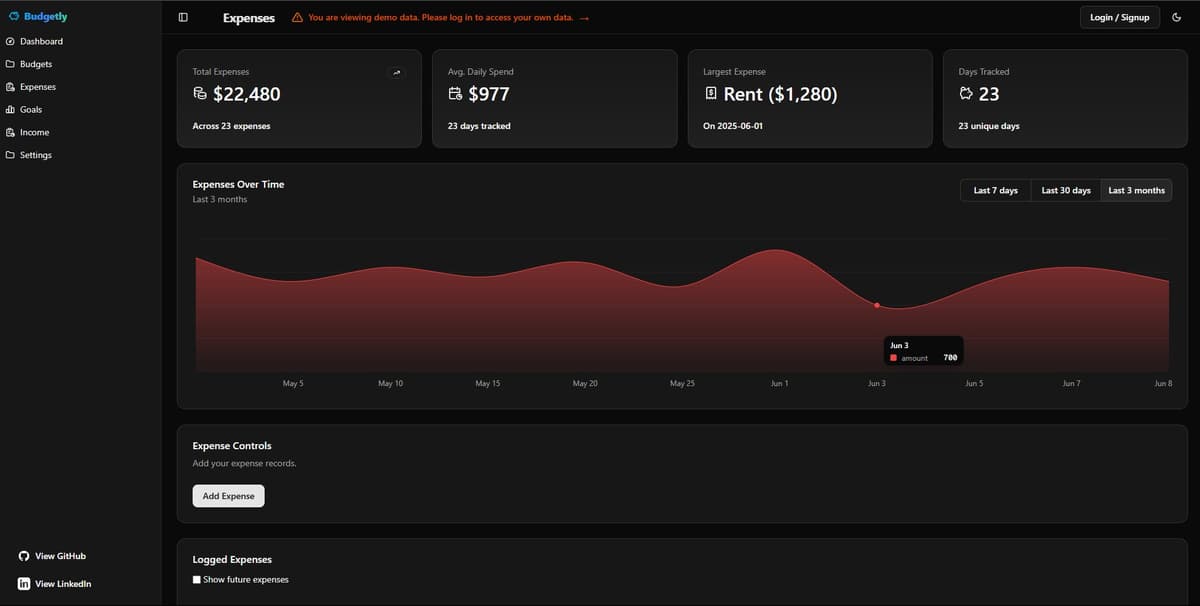Go to Budgets in the sidebar
The height and width of the screenshot is (606, 1200).
(x=36, y=64)
